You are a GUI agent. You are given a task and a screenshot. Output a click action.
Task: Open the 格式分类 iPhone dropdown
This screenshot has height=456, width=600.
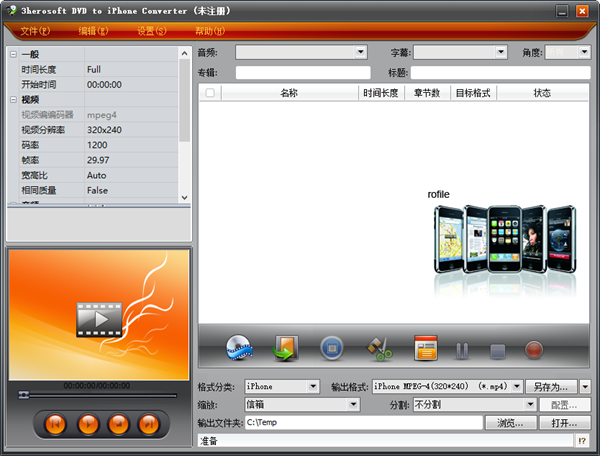click(313, 386)
